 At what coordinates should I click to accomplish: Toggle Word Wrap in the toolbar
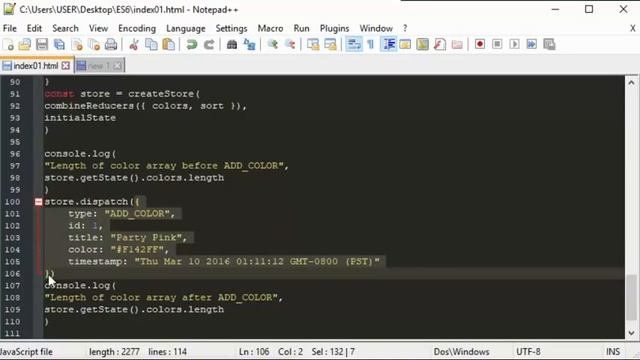pos(353,44)
